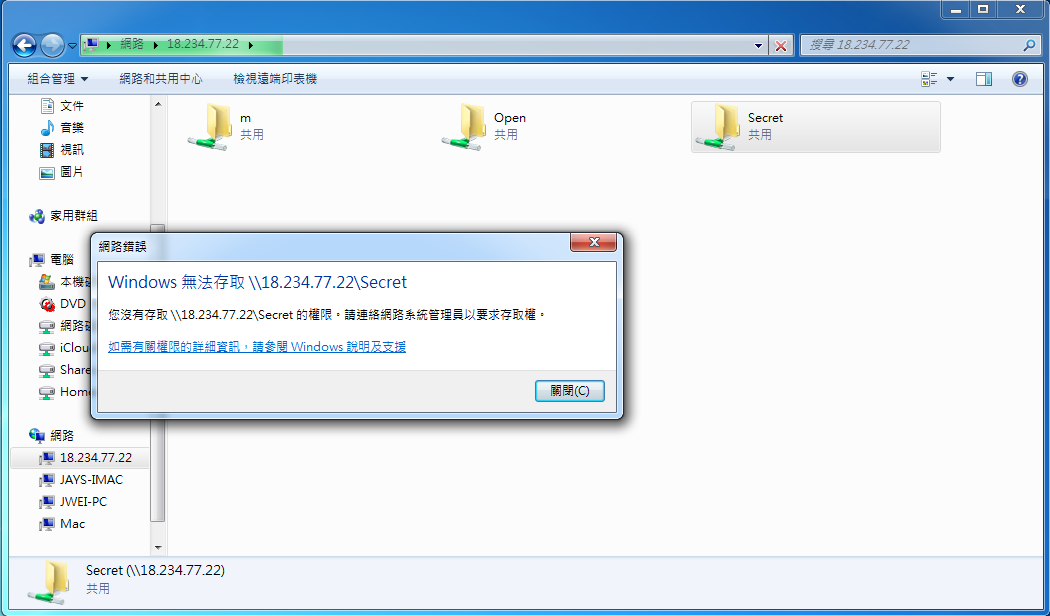Toggle the preview pane icon
Screen dimensions: 1050x616
pyautogui.click(x=984, y=79)
